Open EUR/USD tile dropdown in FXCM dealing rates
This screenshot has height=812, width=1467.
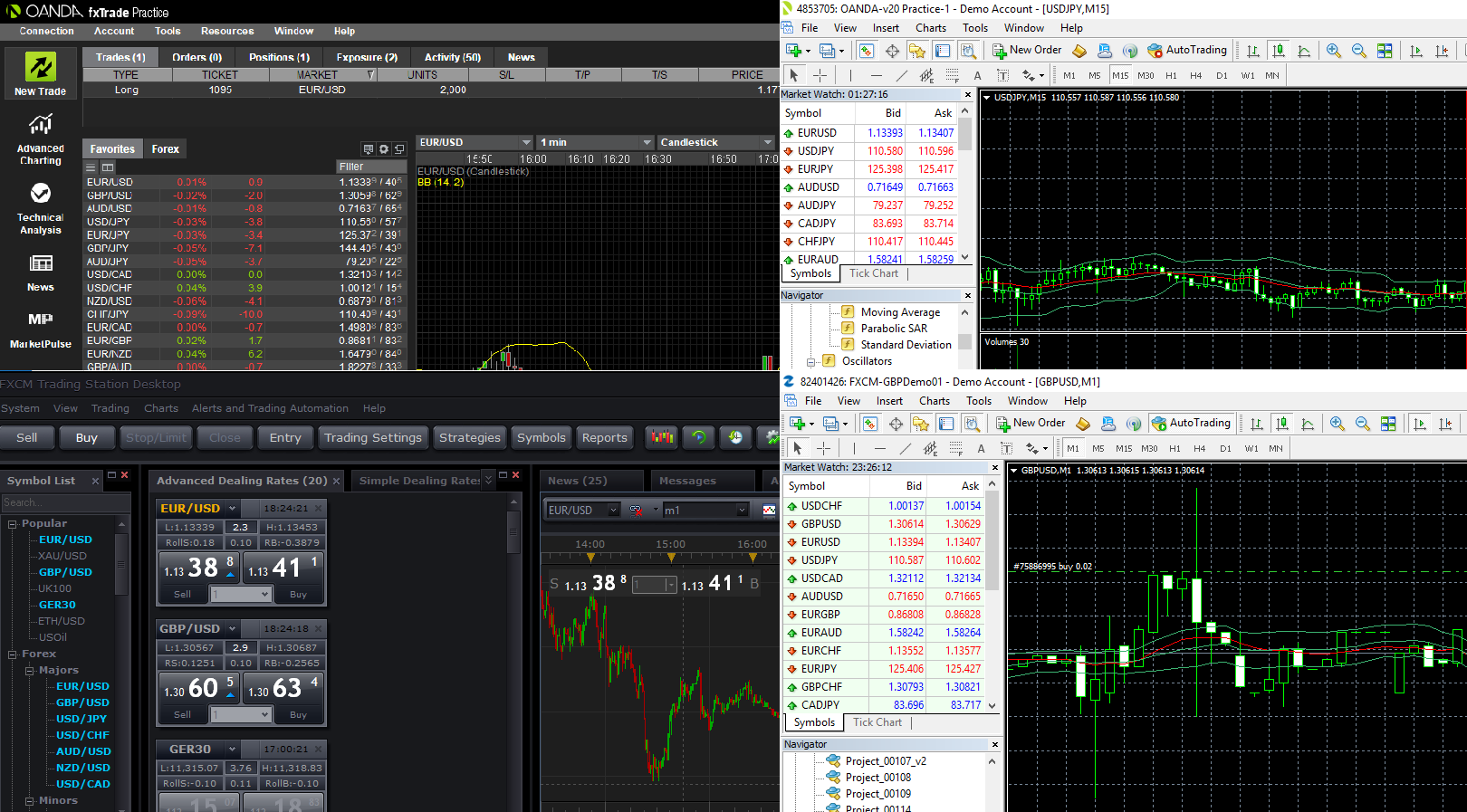232,509
